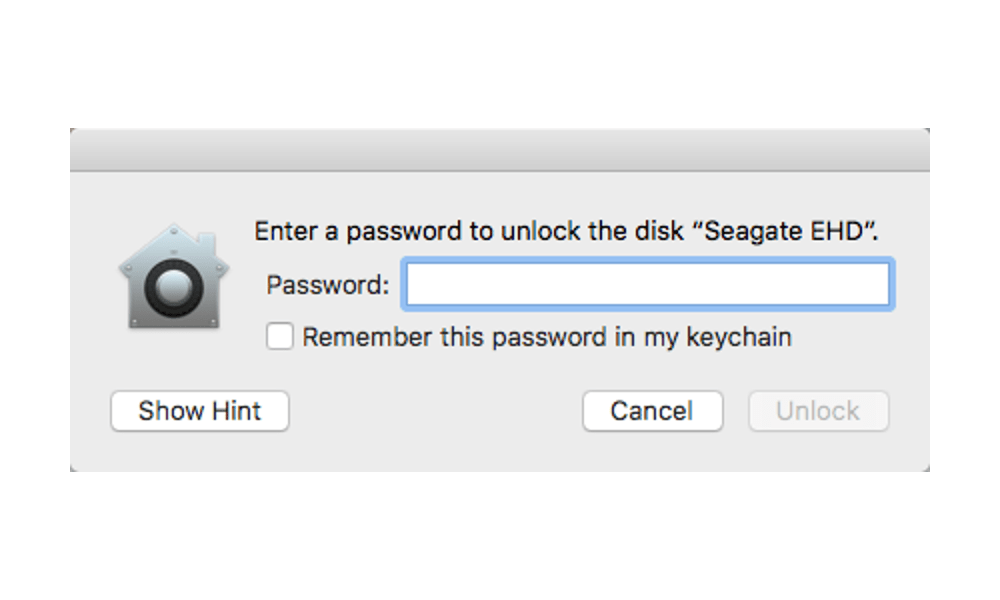
Task: Focus the Password input field
Action: [647, 284]
